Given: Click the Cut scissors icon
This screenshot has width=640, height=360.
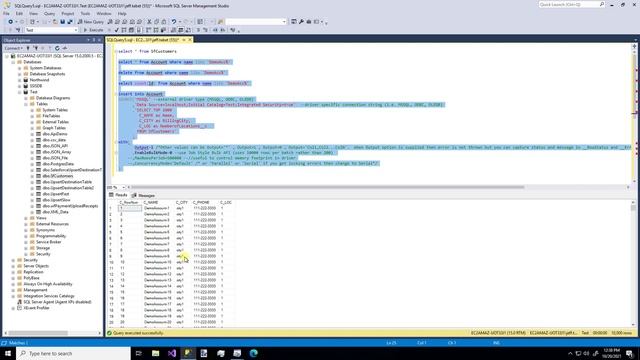Looking at the screenshot, I should [149, 22].
